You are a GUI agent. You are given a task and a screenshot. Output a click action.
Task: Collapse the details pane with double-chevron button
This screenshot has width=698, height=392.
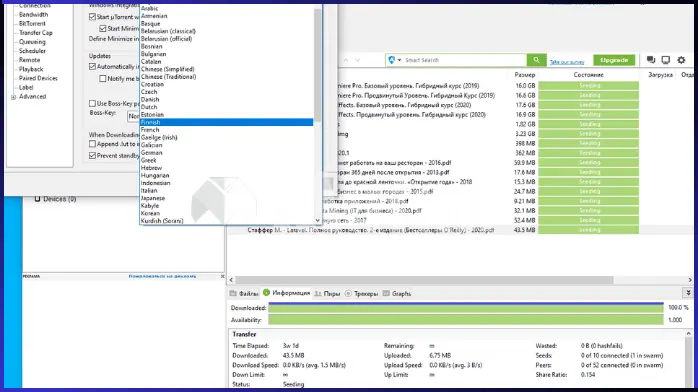[x=688, y=292]
